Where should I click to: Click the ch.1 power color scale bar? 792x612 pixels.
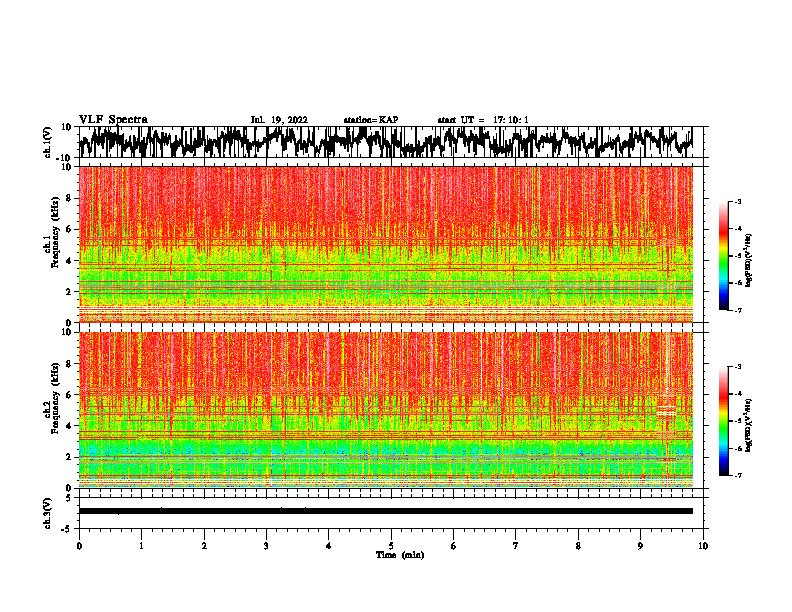pos(723,256)
